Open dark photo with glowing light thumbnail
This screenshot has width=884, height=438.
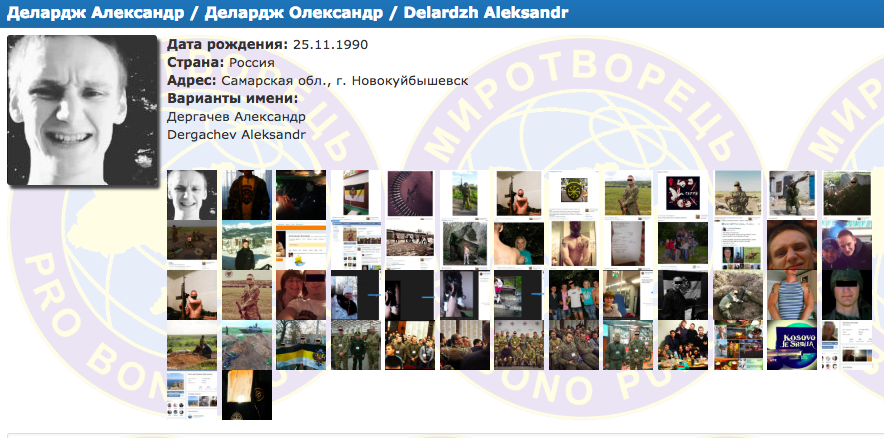pos(247,395)
